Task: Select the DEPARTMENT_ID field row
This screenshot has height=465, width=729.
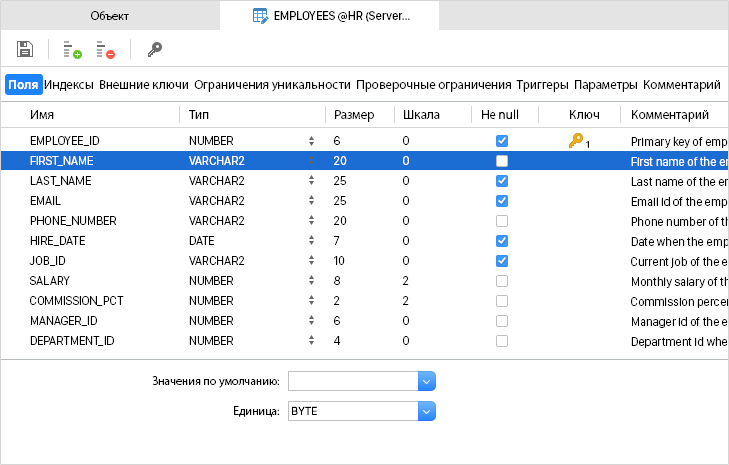Action: click(x=72, y=341)
